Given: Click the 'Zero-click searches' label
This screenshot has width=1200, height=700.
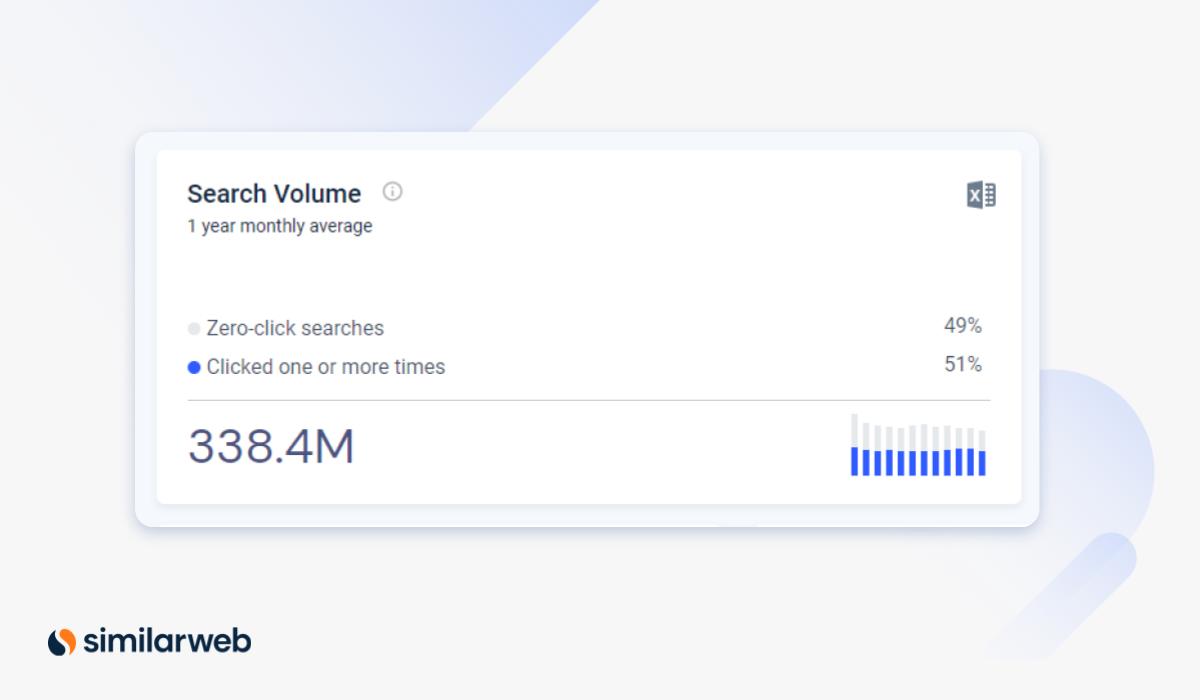Looking at the screenshot, I should [295, 328].
